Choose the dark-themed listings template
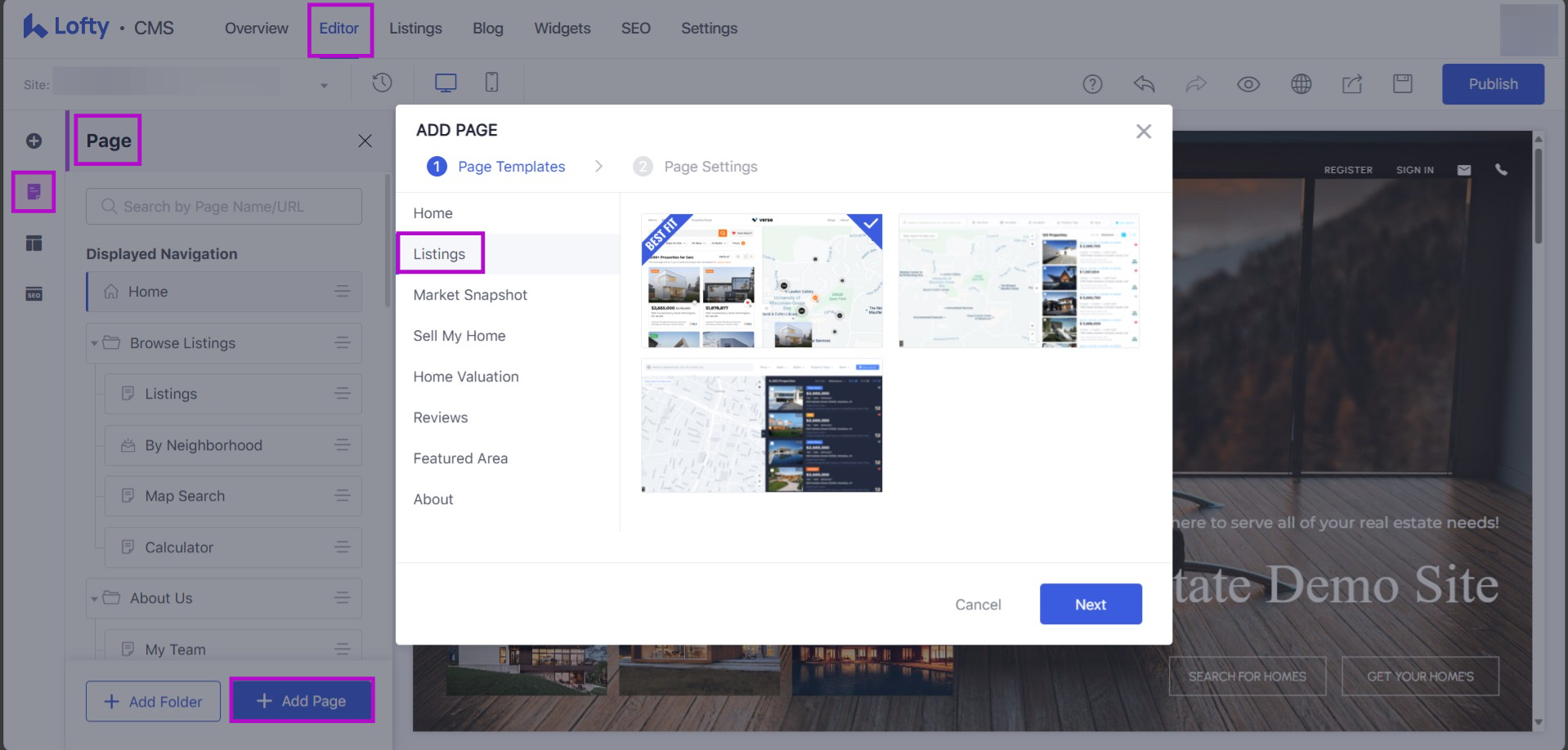Viewport: 1568px width, 750px height. [x=761, y=426]
